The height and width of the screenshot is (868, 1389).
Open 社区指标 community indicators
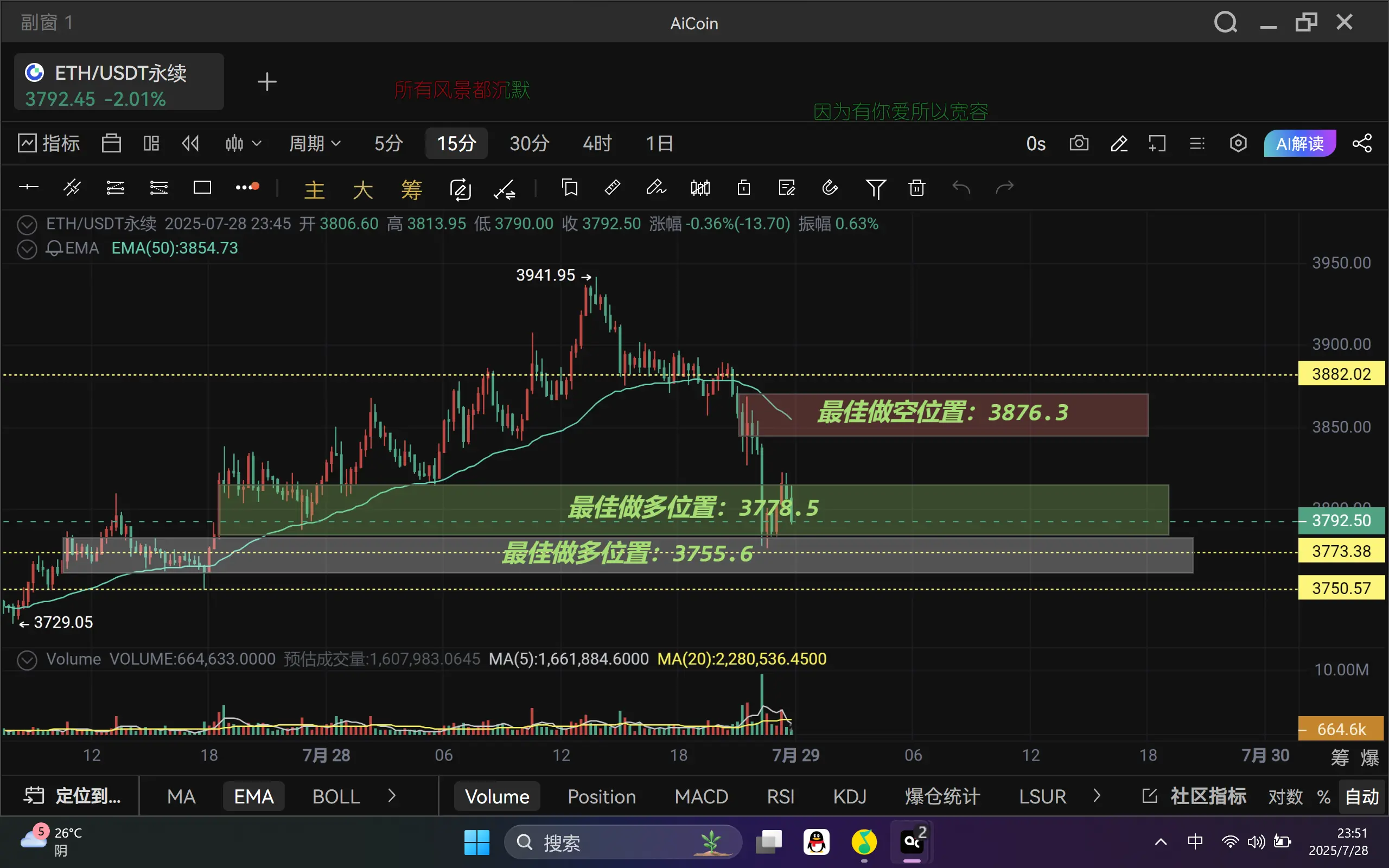pos(1194,796)
